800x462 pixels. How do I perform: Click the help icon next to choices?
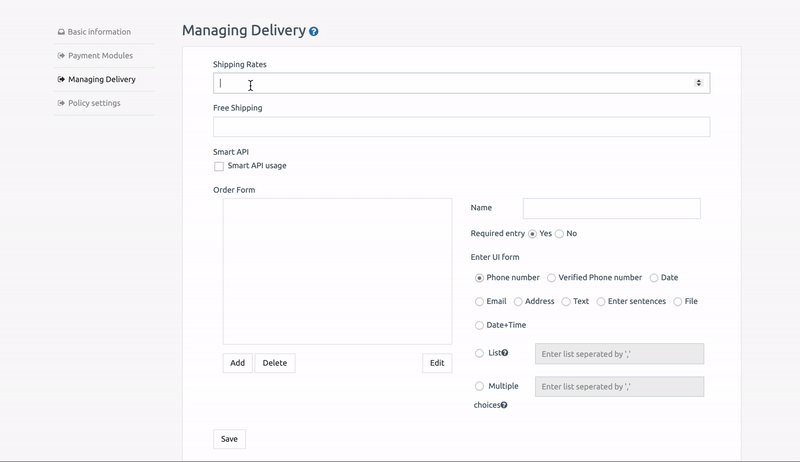(503, 405)
